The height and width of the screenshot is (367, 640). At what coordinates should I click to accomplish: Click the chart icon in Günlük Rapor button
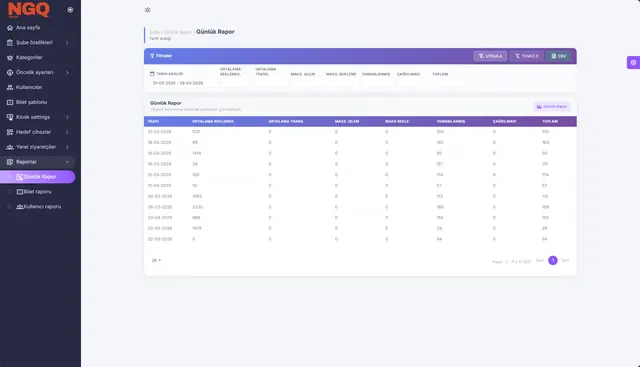pos(539,107)
